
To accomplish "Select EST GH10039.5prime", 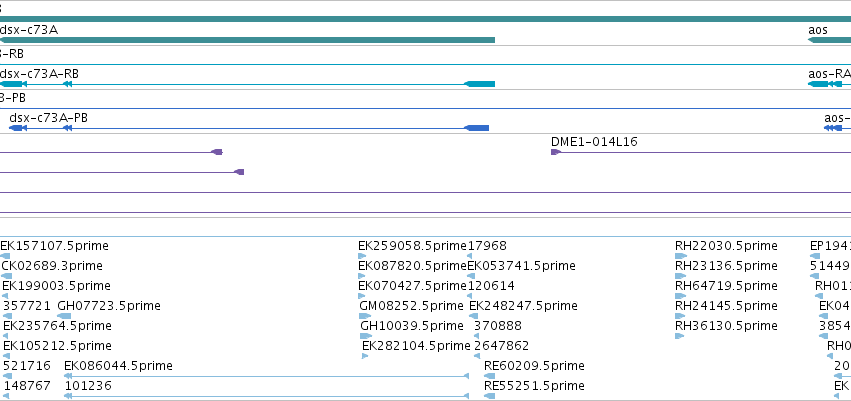I will (412, 326).
